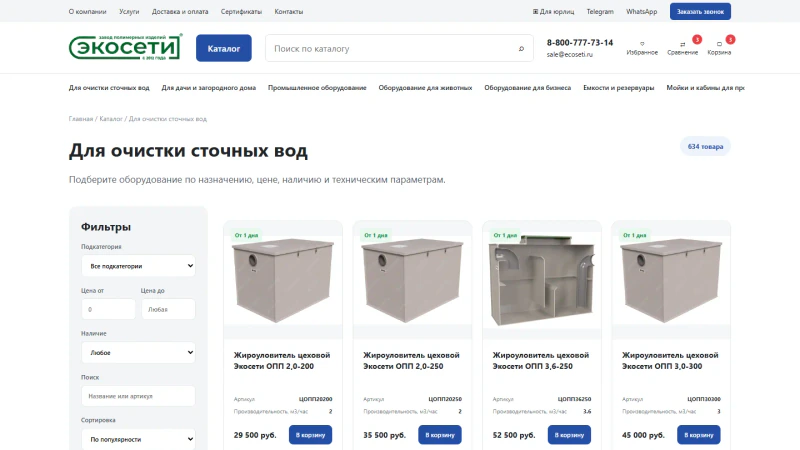Image resolution: width=800 pixels, height=450 pixels.
Task: Open Сравнение comparison icon
Action: [682, 44]
